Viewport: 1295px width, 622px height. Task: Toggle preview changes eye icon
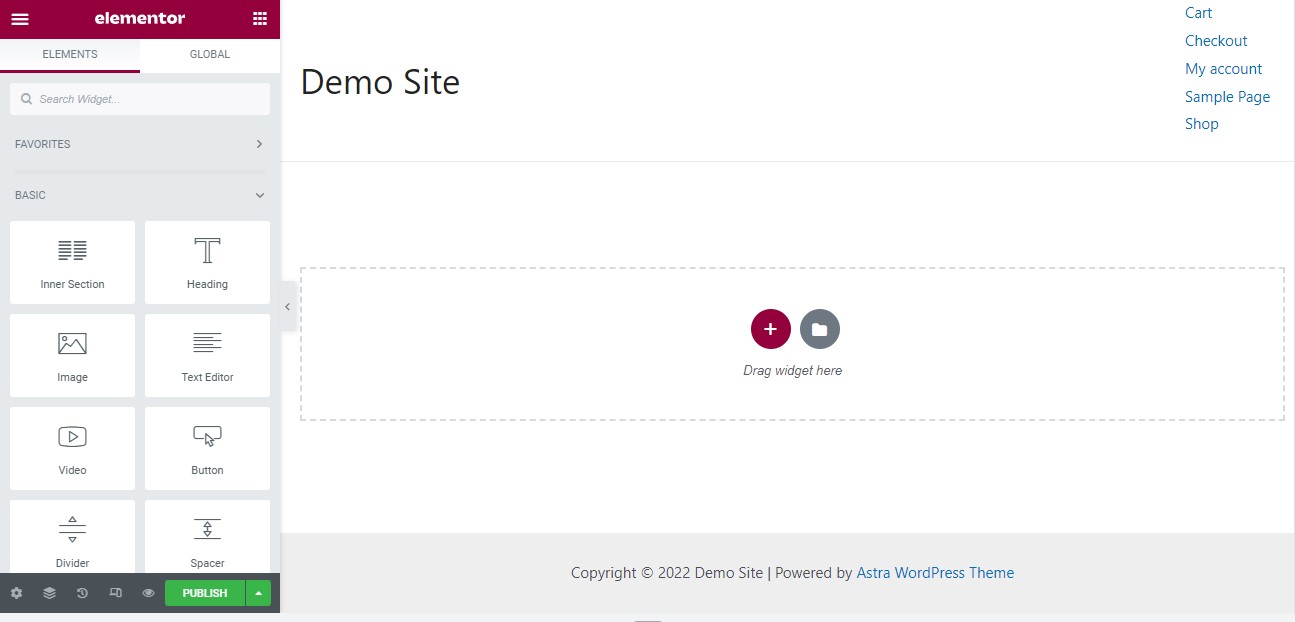[148, 593]
